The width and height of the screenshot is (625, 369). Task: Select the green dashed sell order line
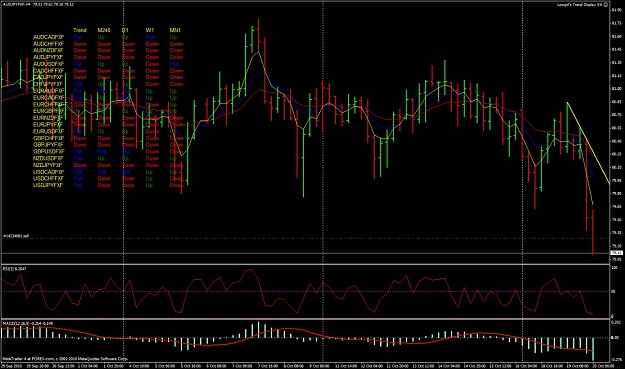coord(305,239)
